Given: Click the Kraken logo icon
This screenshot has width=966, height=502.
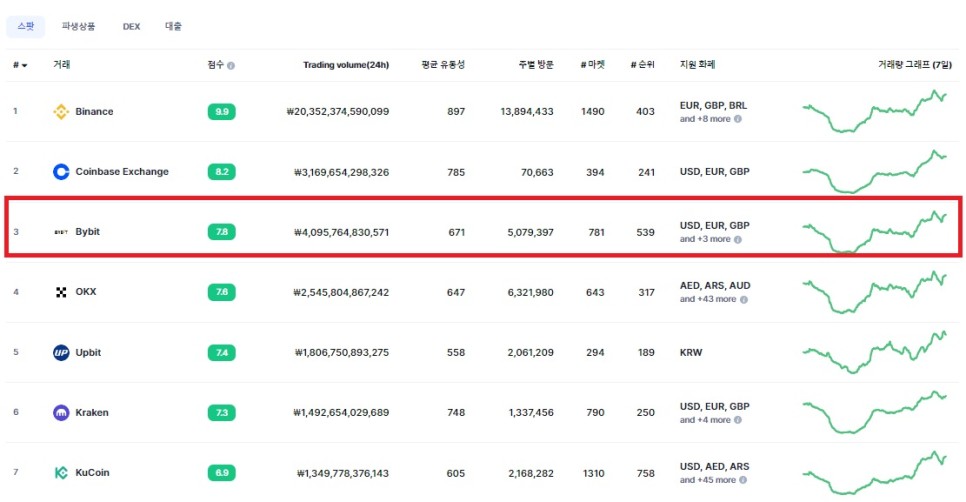Looking at the screenshot, I should point(61,413).
